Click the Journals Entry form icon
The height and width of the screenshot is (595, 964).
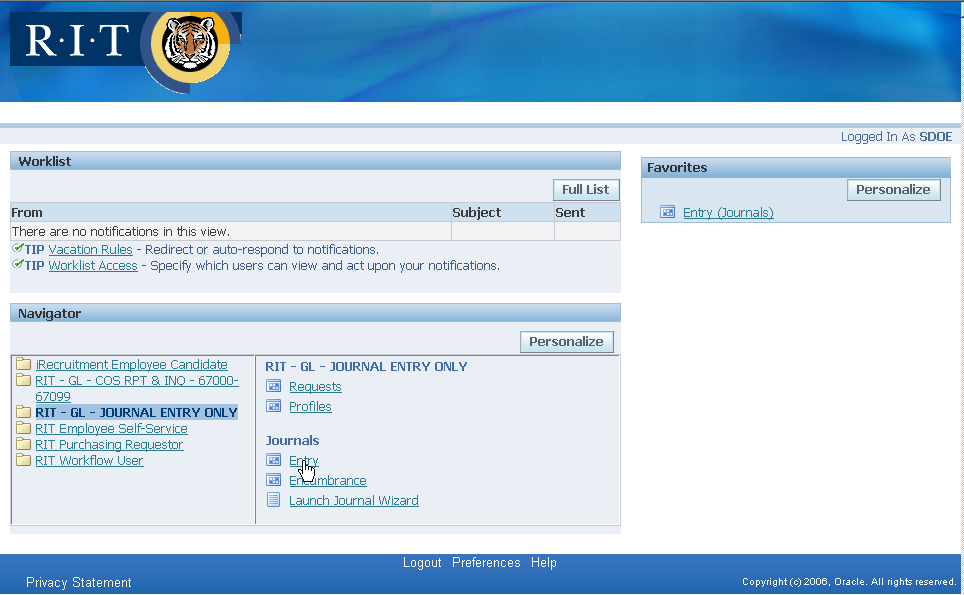coord(274,461)
